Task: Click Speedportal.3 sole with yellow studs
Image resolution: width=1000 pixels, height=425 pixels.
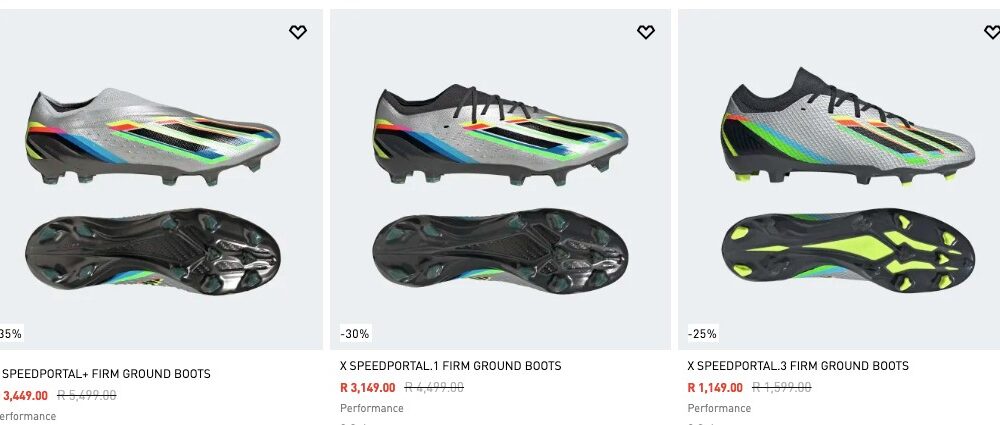Action: coord(846,250)
